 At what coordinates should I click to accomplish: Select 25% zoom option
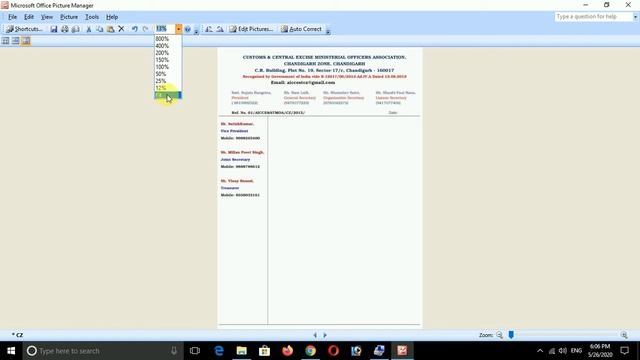click(x=168, y=81)
